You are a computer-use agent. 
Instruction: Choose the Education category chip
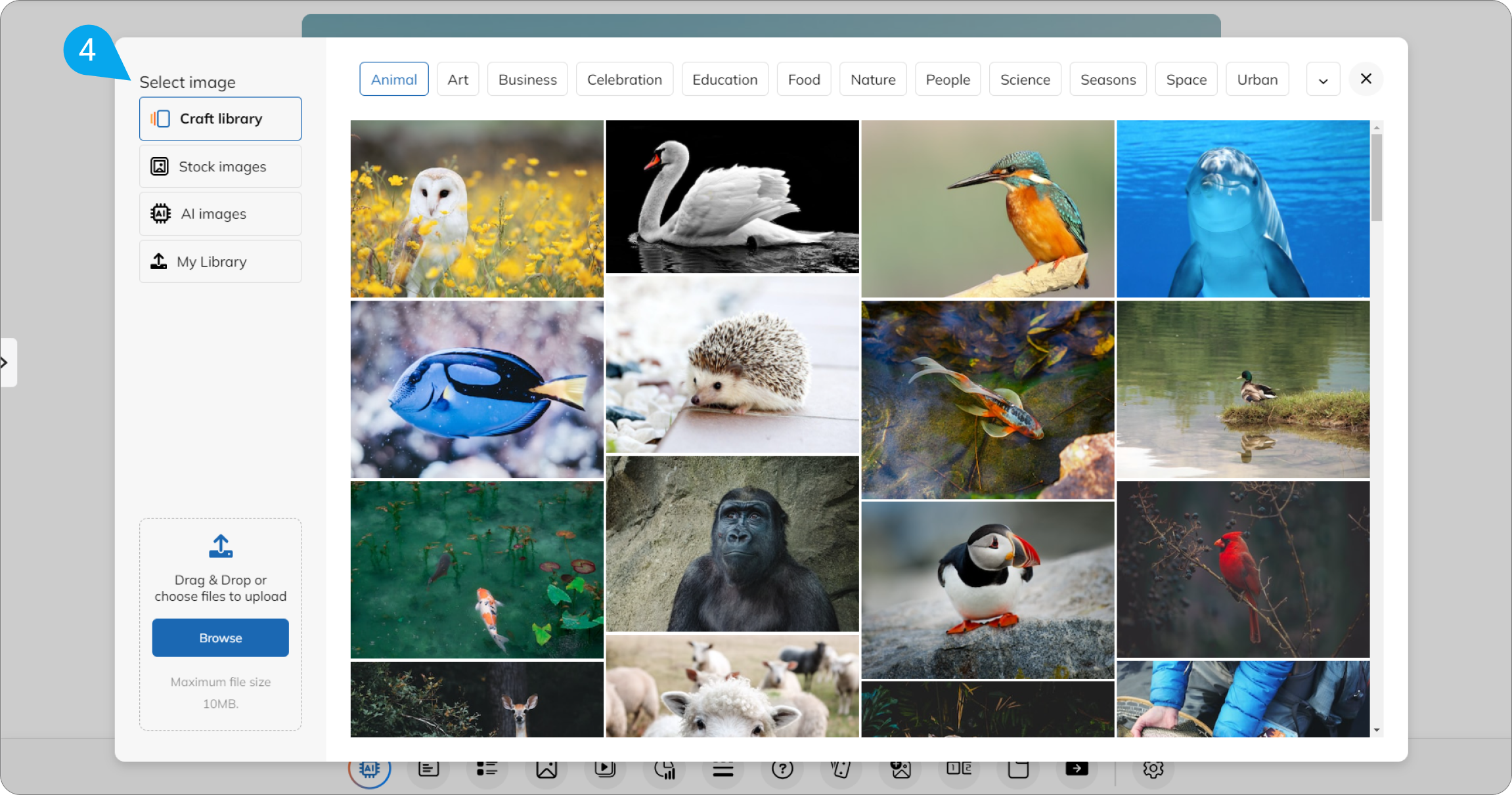click(x=725, y=79)
